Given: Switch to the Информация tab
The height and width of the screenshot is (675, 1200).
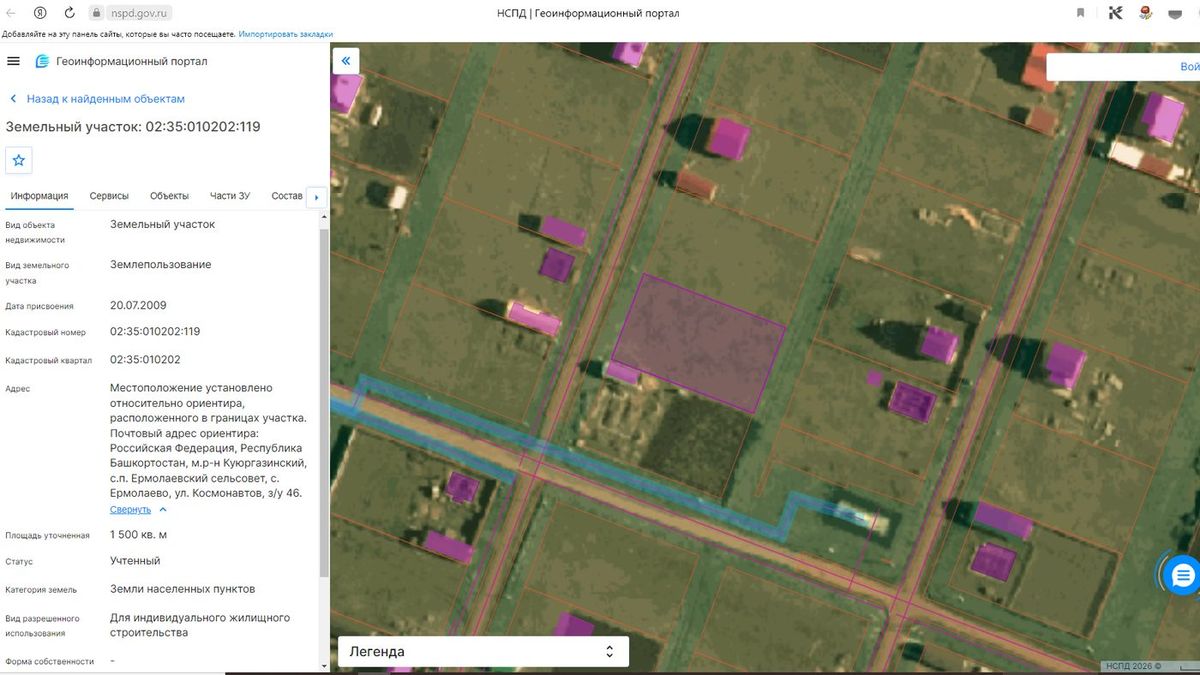Looking at the screenshot, I should 39,196.
